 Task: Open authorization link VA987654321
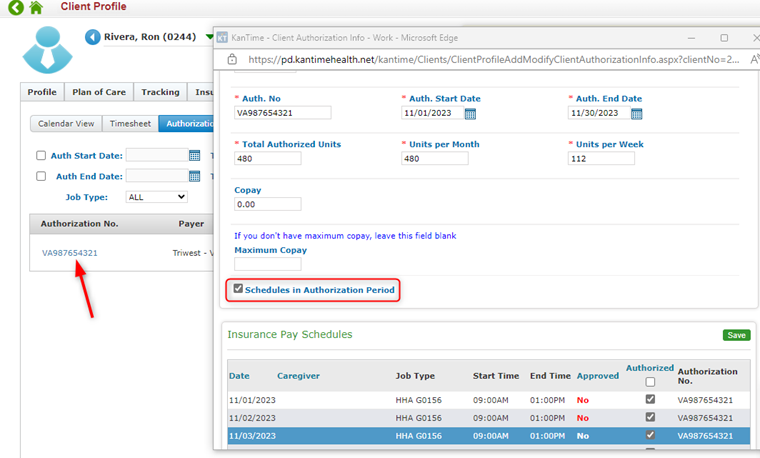tap(70, 253)
